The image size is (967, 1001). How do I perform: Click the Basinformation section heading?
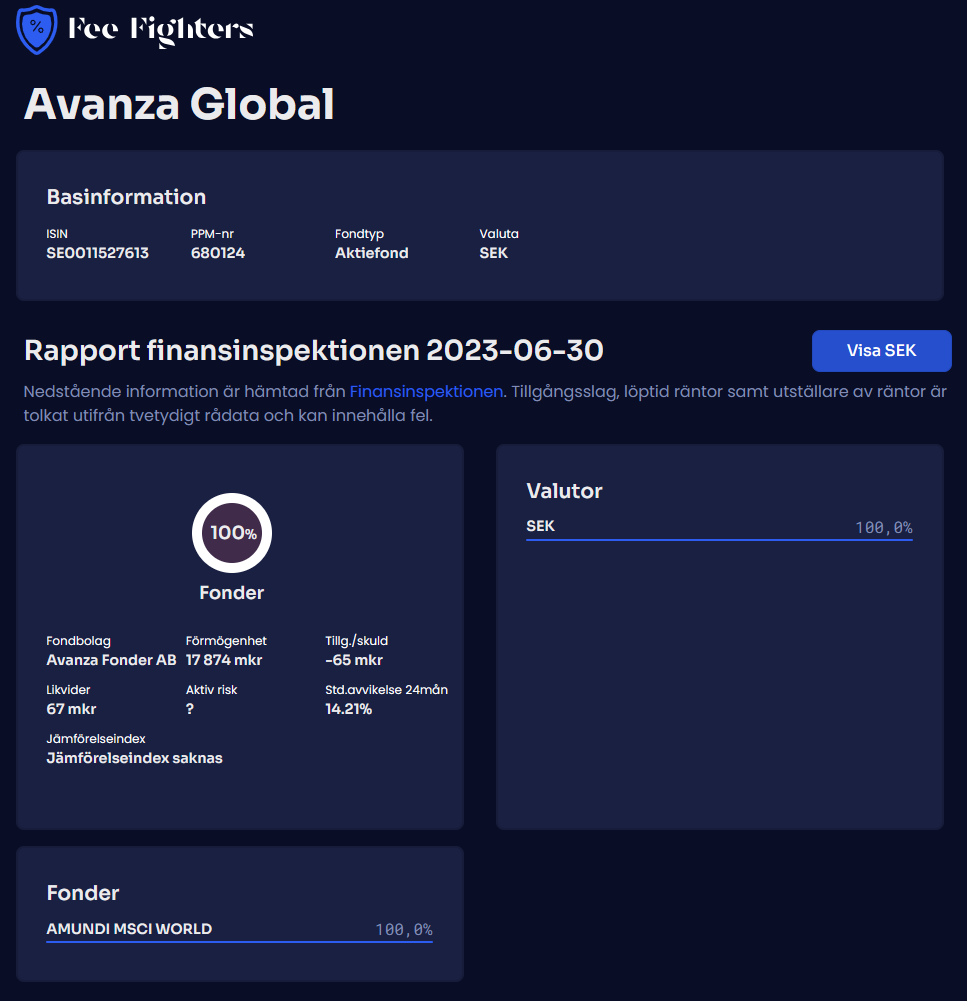(x=126, y=197)
